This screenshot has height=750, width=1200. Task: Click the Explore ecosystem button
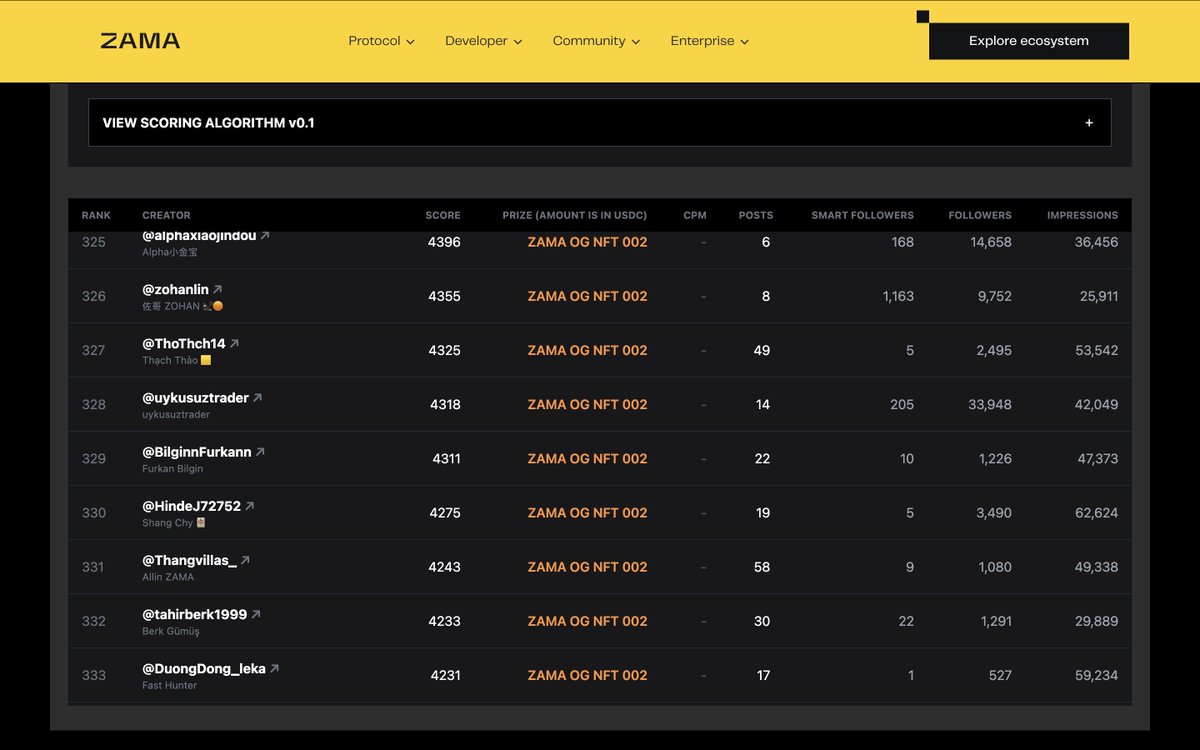pyautogui.click(x=1029, y=41)
